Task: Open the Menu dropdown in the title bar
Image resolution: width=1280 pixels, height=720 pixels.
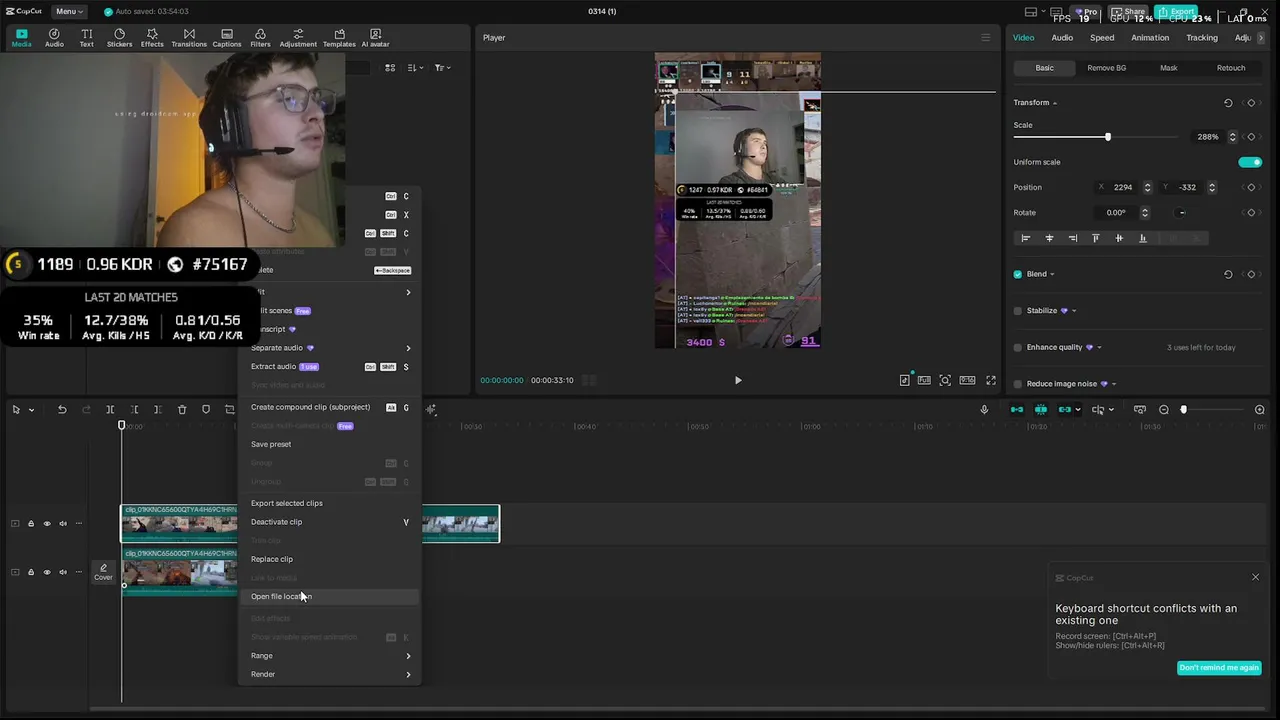Action: (69, 11)
